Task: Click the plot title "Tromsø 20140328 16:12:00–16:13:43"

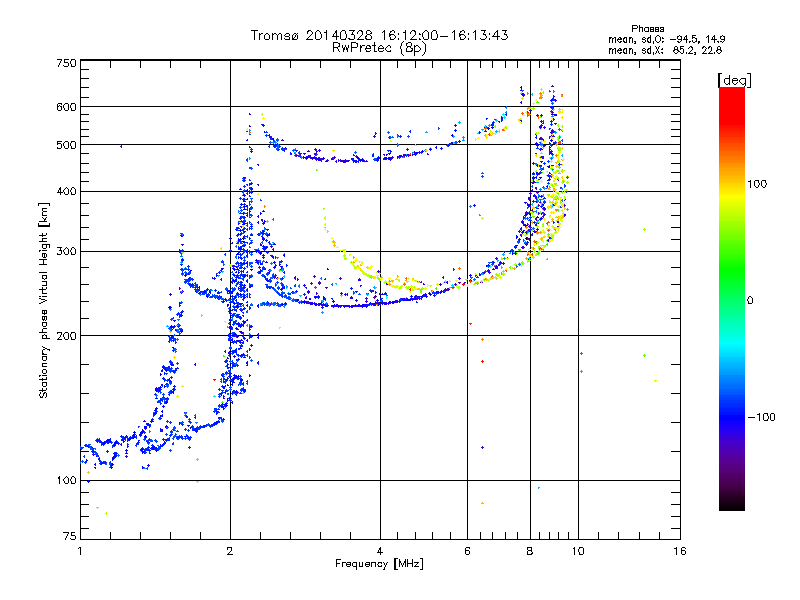Action: [380, 35]
